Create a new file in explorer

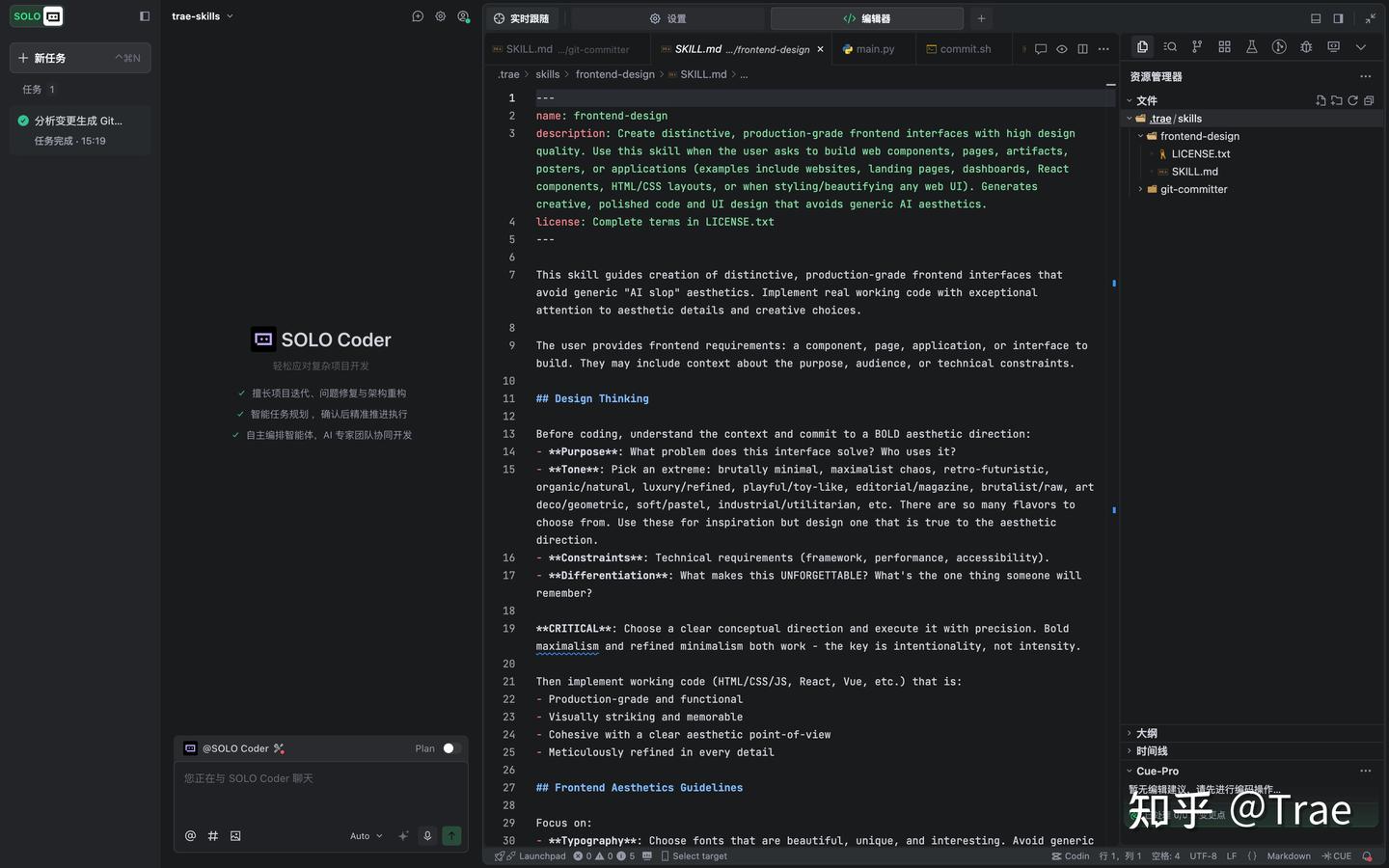tap(1321, 100)
